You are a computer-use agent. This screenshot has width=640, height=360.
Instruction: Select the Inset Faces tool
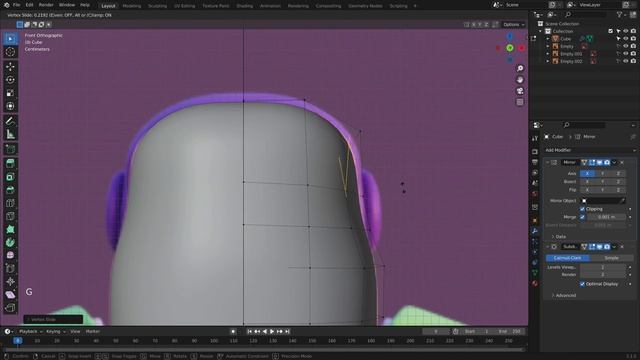point(10,177)
